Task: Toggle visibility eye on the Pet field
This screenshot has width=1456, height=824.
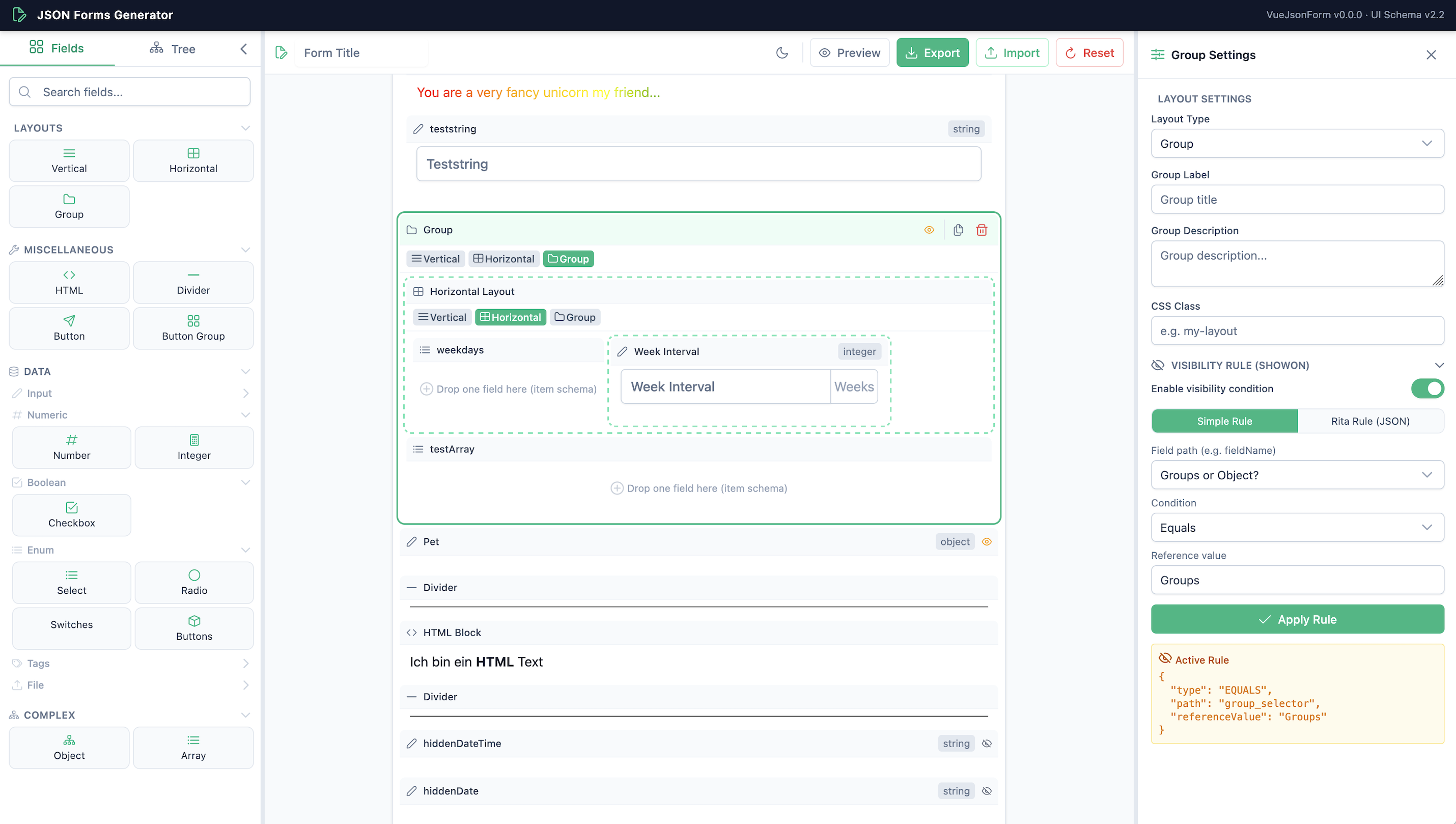Action: point(987,541)
